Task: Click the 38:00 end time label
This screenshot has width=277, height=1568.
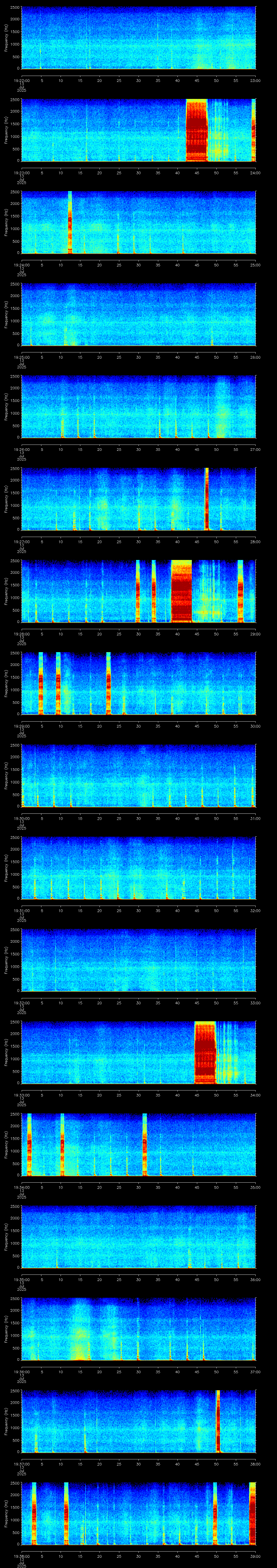Action: pos(255,1464)
